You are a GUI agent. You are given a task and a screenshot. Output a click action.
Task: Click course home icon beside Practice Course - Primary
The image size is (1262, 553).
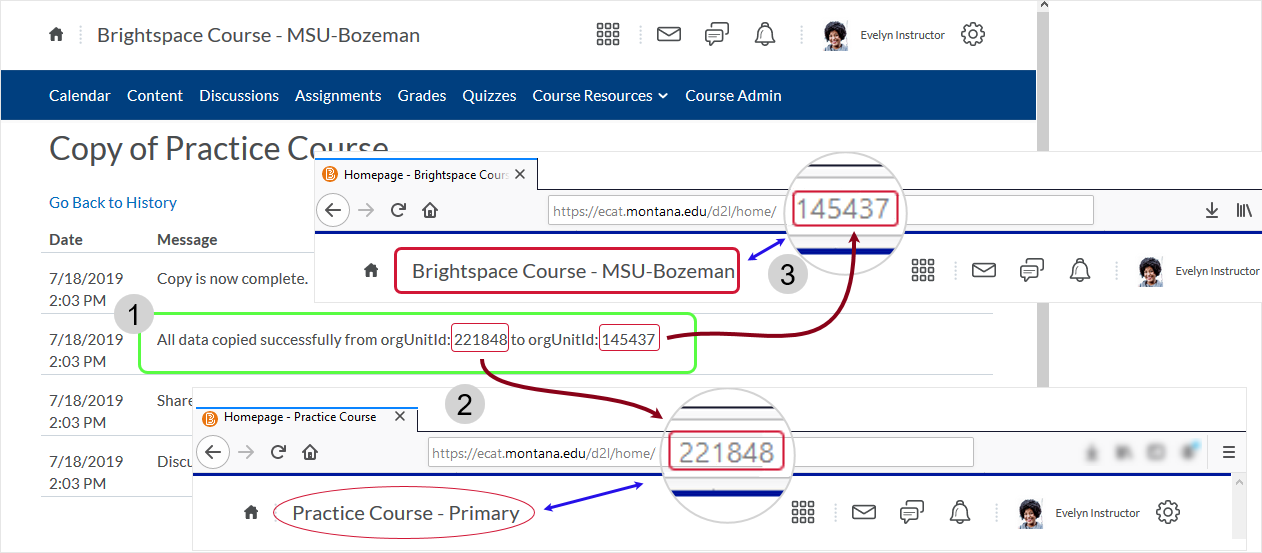(251, 512)
